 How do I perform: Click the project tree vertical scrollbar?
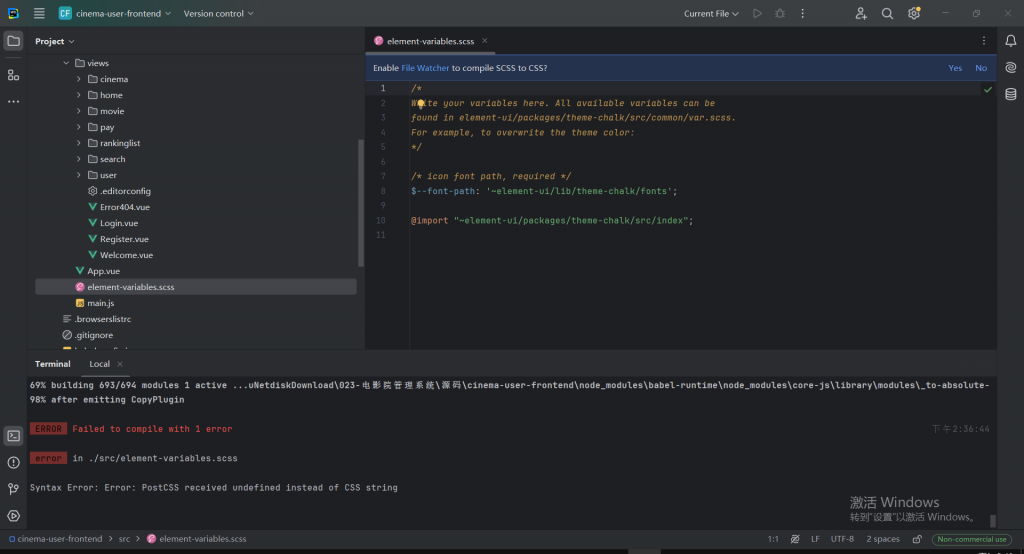(x=360, y=203)
